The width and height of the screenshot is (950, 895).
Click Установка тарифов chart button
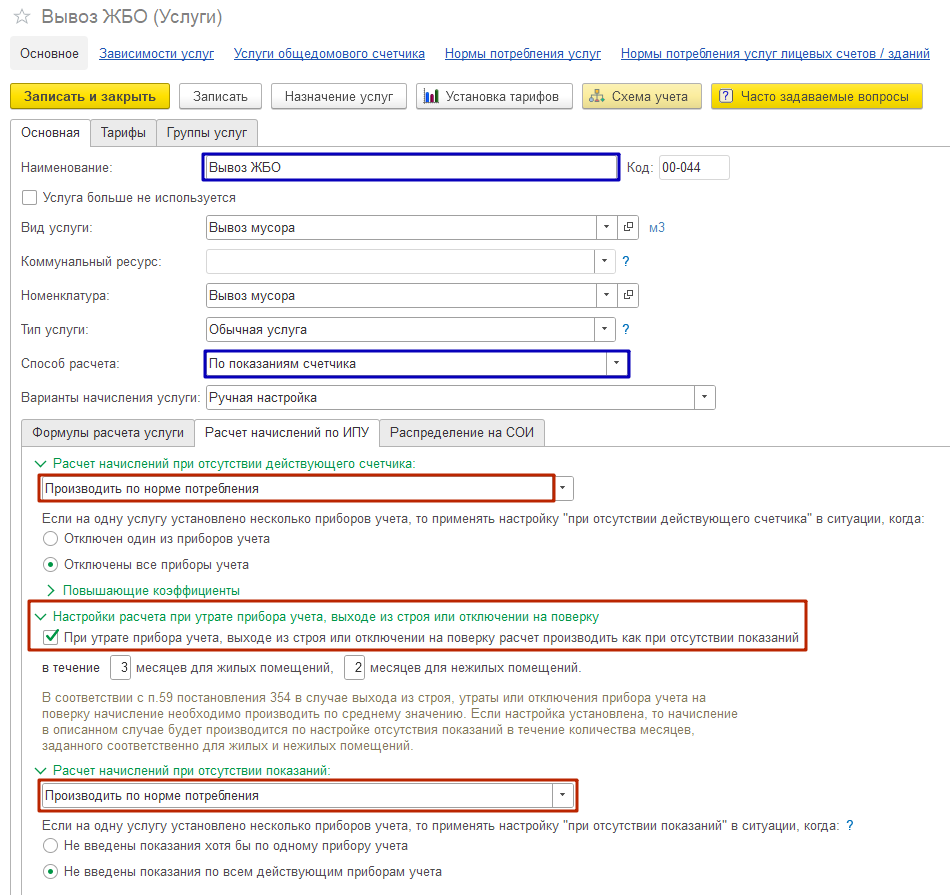[x=494, y=96]
